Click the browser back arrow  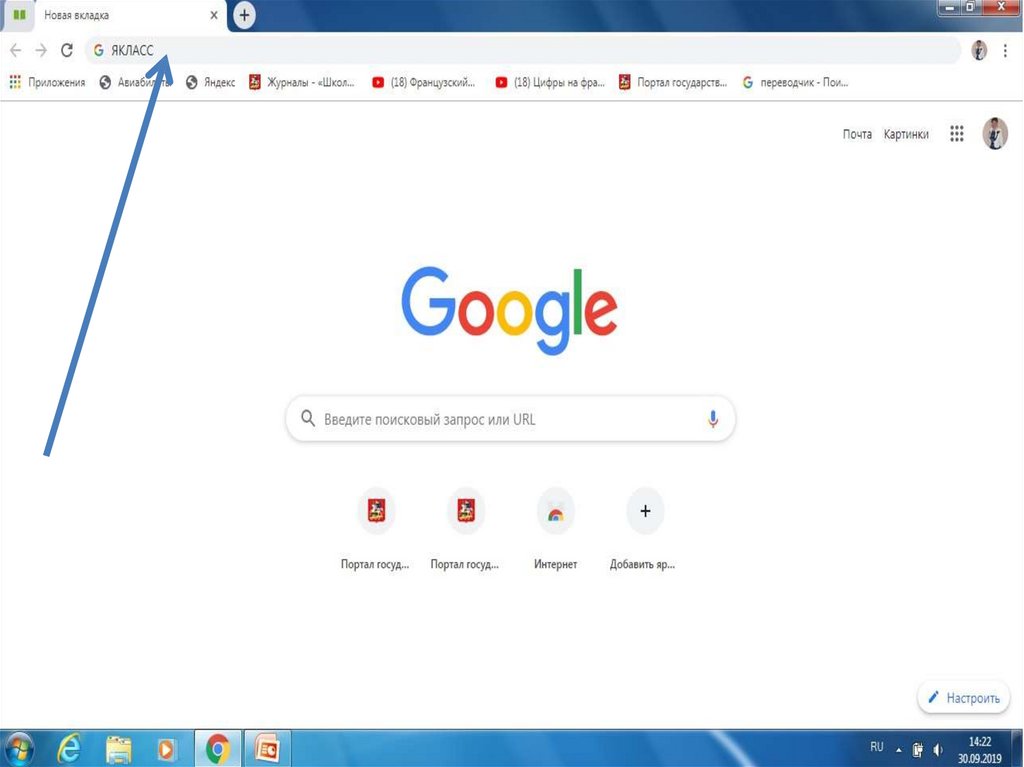click(x=16, y=50)
